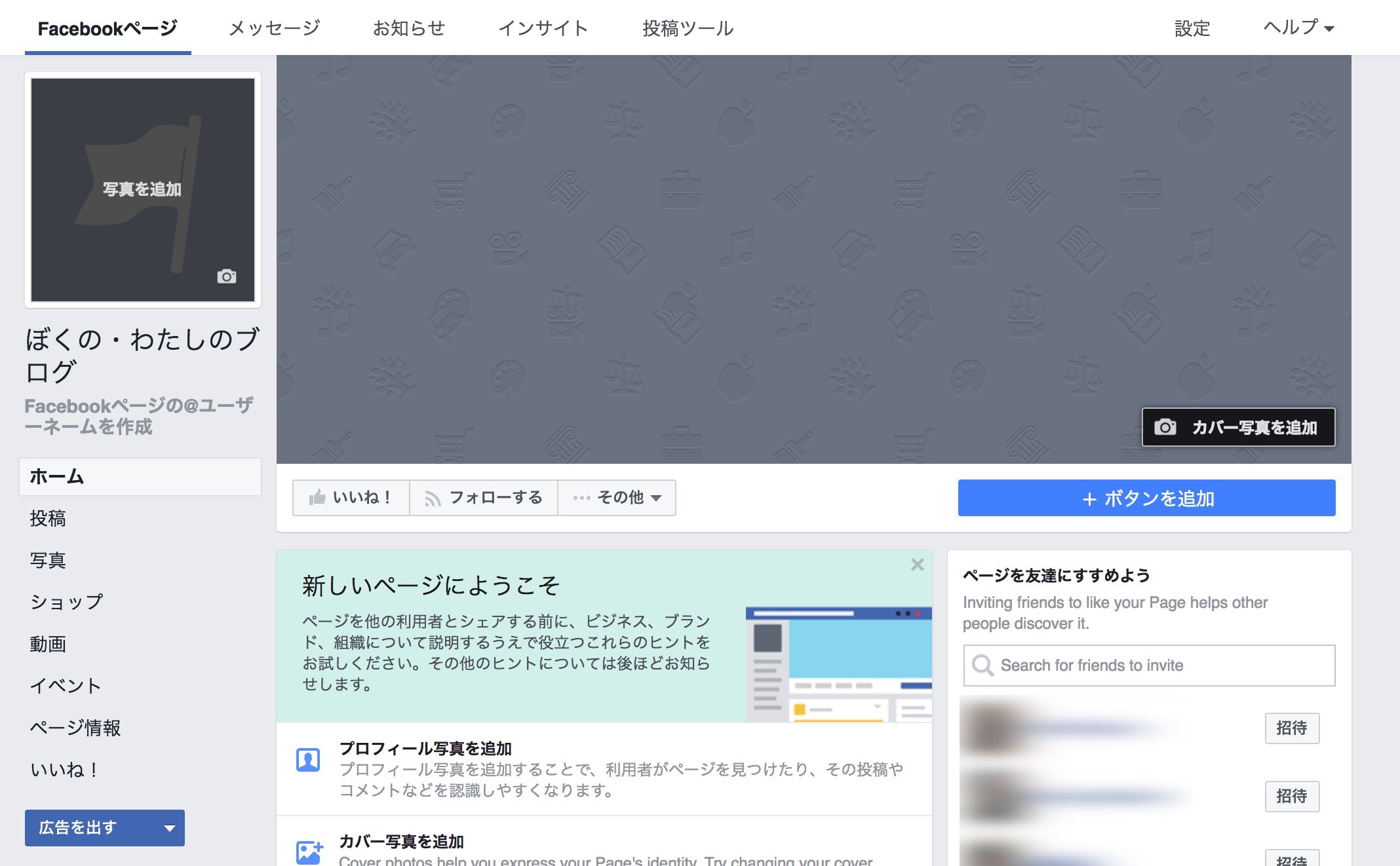
Task: Click the page name ぼくの・わたしのブログ
Action: tap(142, 355)
